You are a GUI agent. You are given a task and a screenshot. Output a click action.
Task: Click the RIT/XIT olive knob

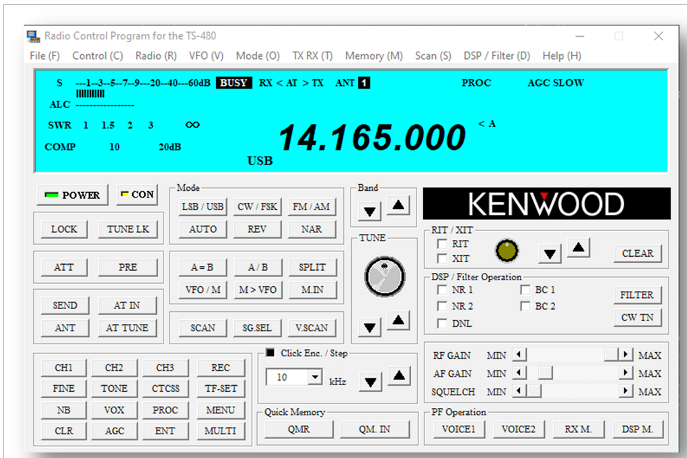click(507, 251)
